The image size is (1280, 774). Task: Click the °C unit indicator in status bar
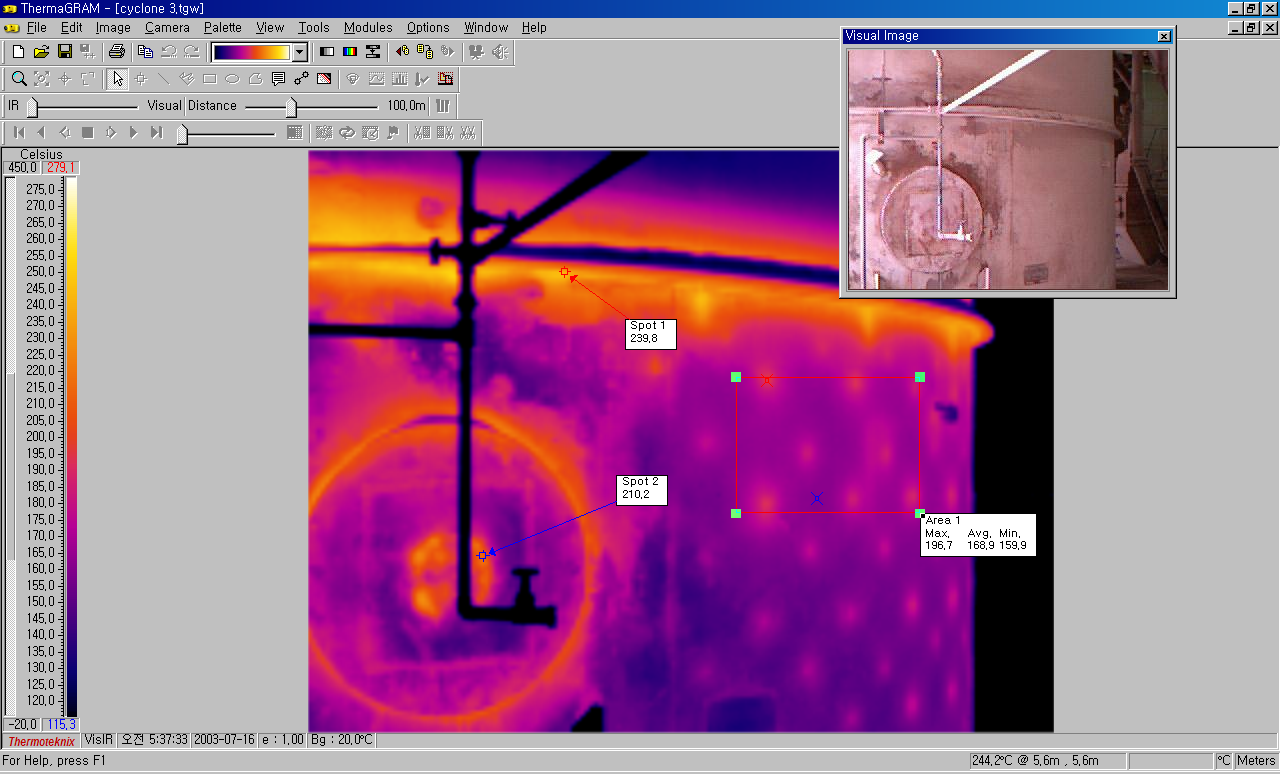click(x=1224, y=761)
